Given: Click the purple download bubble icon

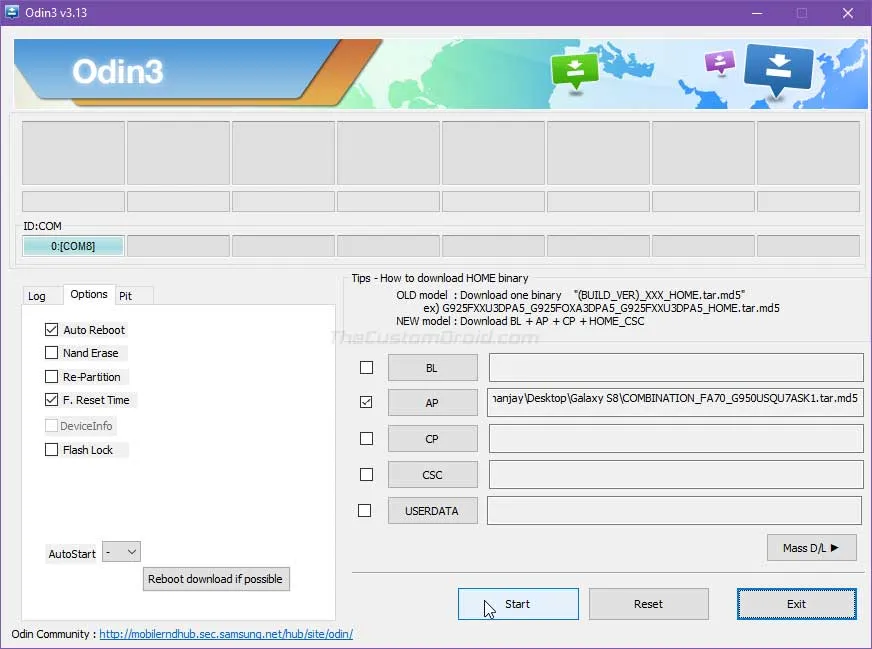Looking at the screenshot, I should point(719,63).
